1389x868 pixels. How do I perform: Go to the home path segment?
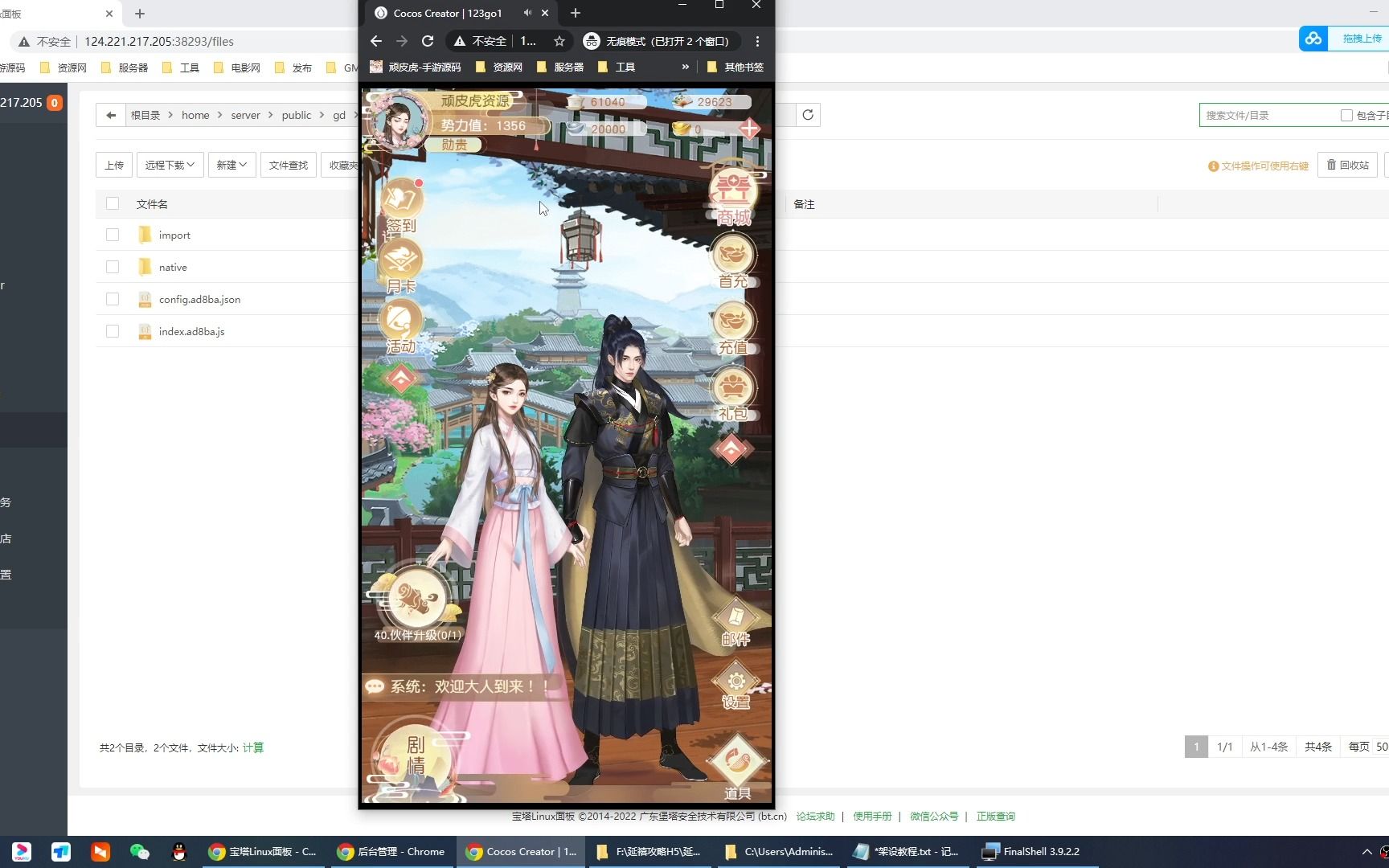click(195, 115)
